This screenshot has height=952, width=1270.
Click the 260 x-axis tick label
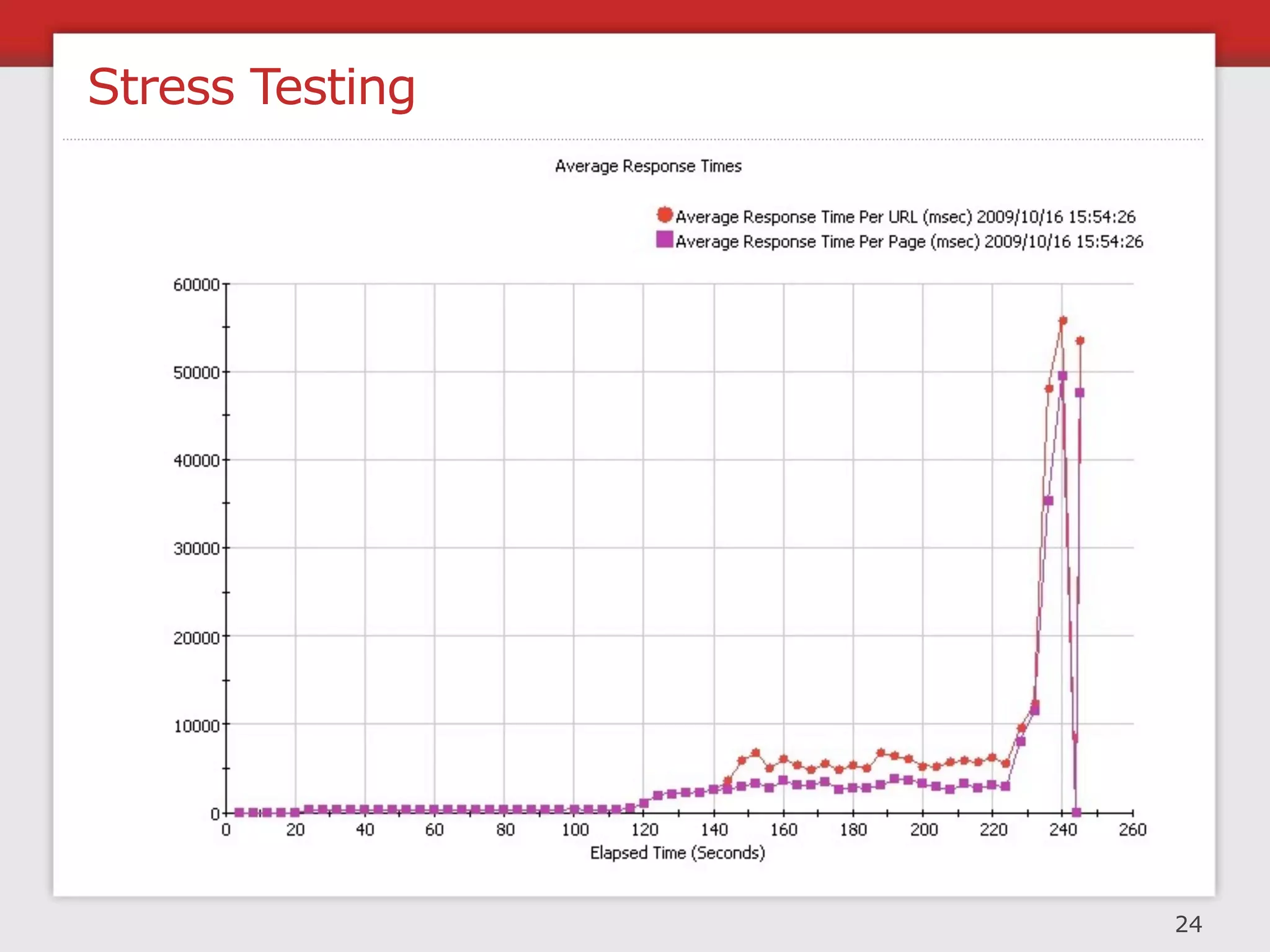[1132, 830]
